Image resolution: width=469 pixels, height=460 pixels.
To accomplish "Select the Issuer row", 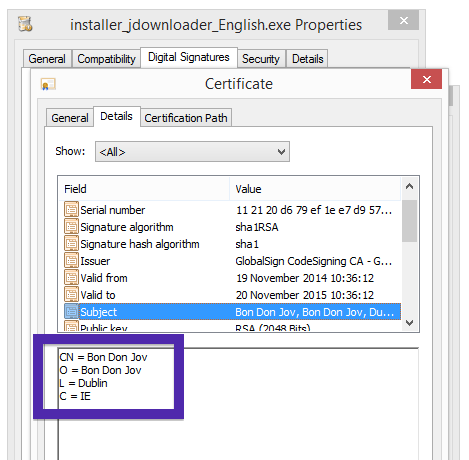I will click(x=230, y=261).
